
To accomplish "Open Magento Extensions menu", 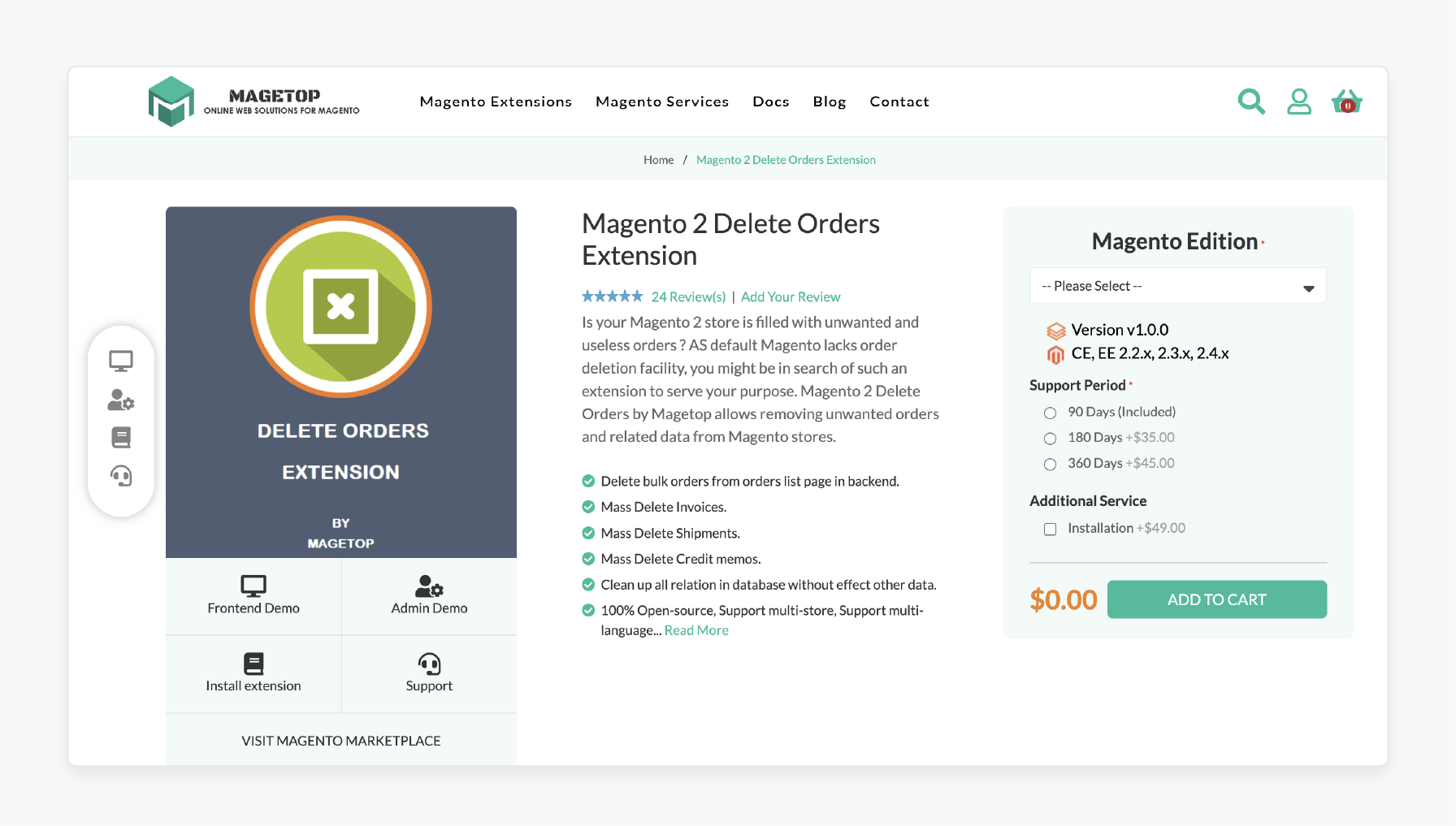I will pos(496,102).
